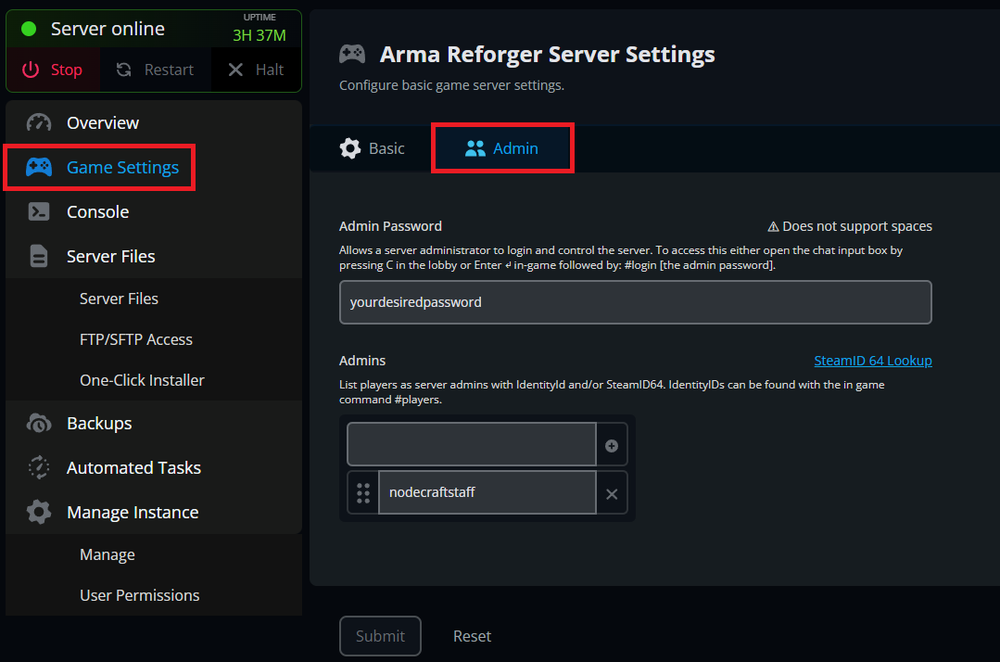Open Automated Tasks

154,468
